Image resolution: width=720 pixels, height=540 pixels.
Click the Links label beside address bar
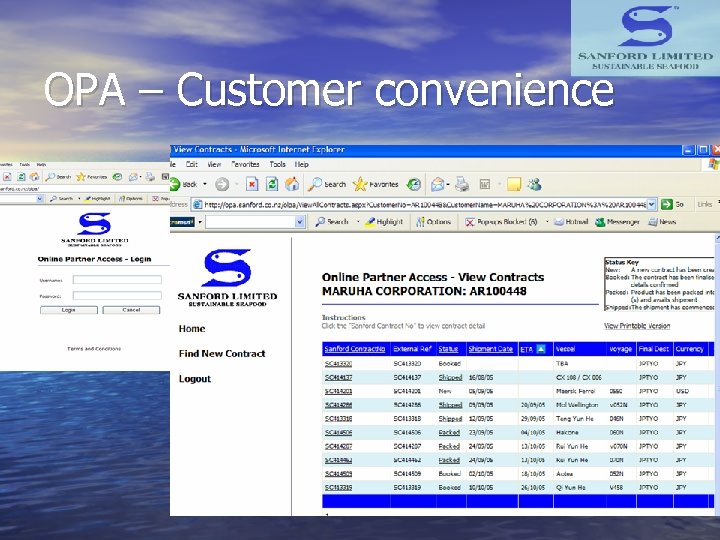click(x=704, y=204)
